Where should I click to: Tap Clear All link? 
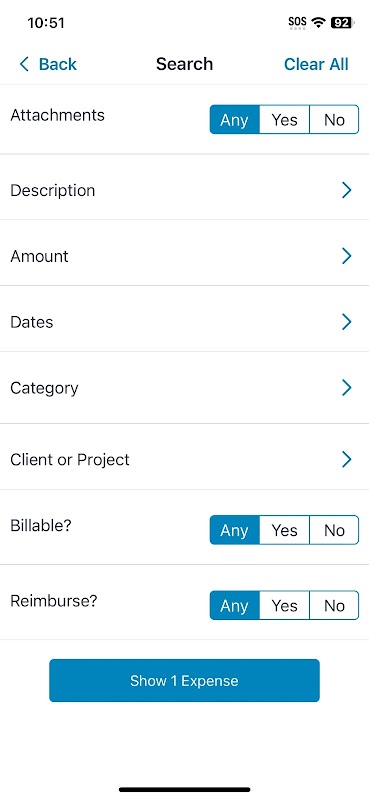(x=316, y=64)
